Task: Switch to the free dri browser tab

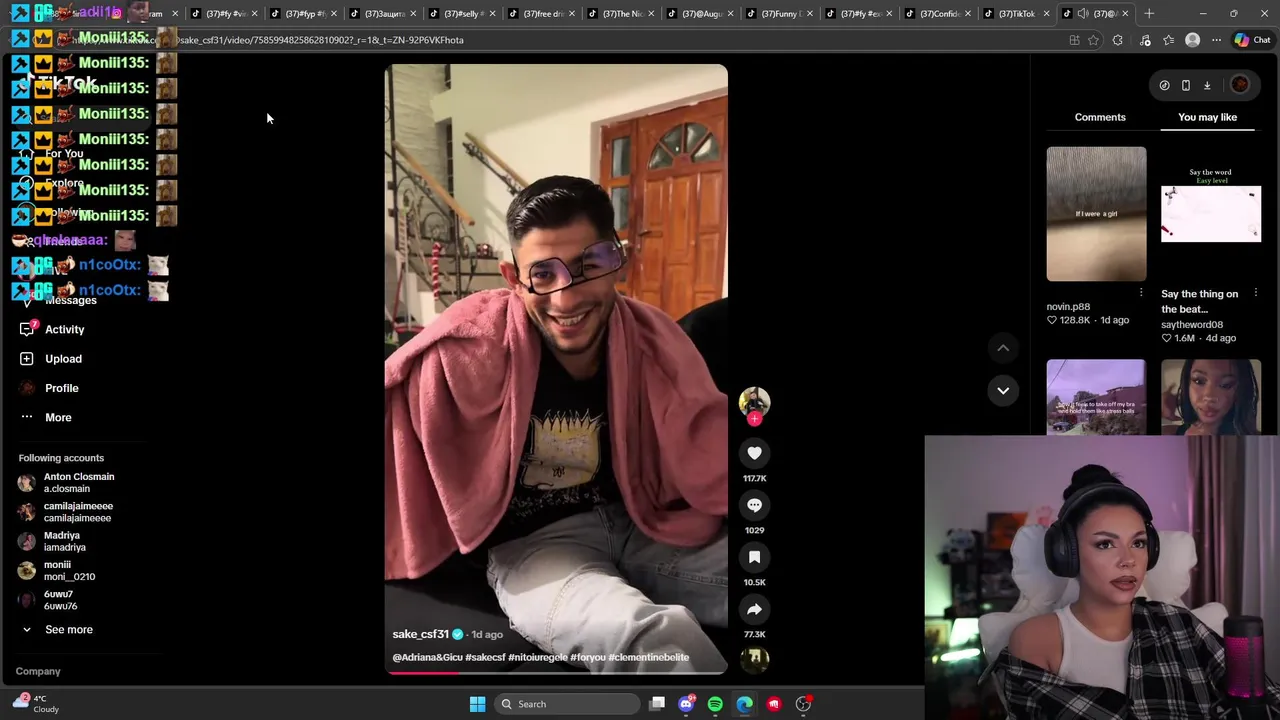Action: click(543, 14)
